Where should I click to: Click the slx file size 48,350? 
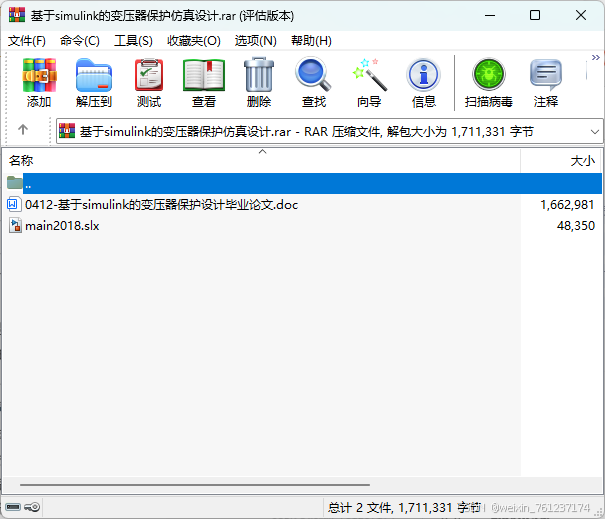[x=576, y=226]
